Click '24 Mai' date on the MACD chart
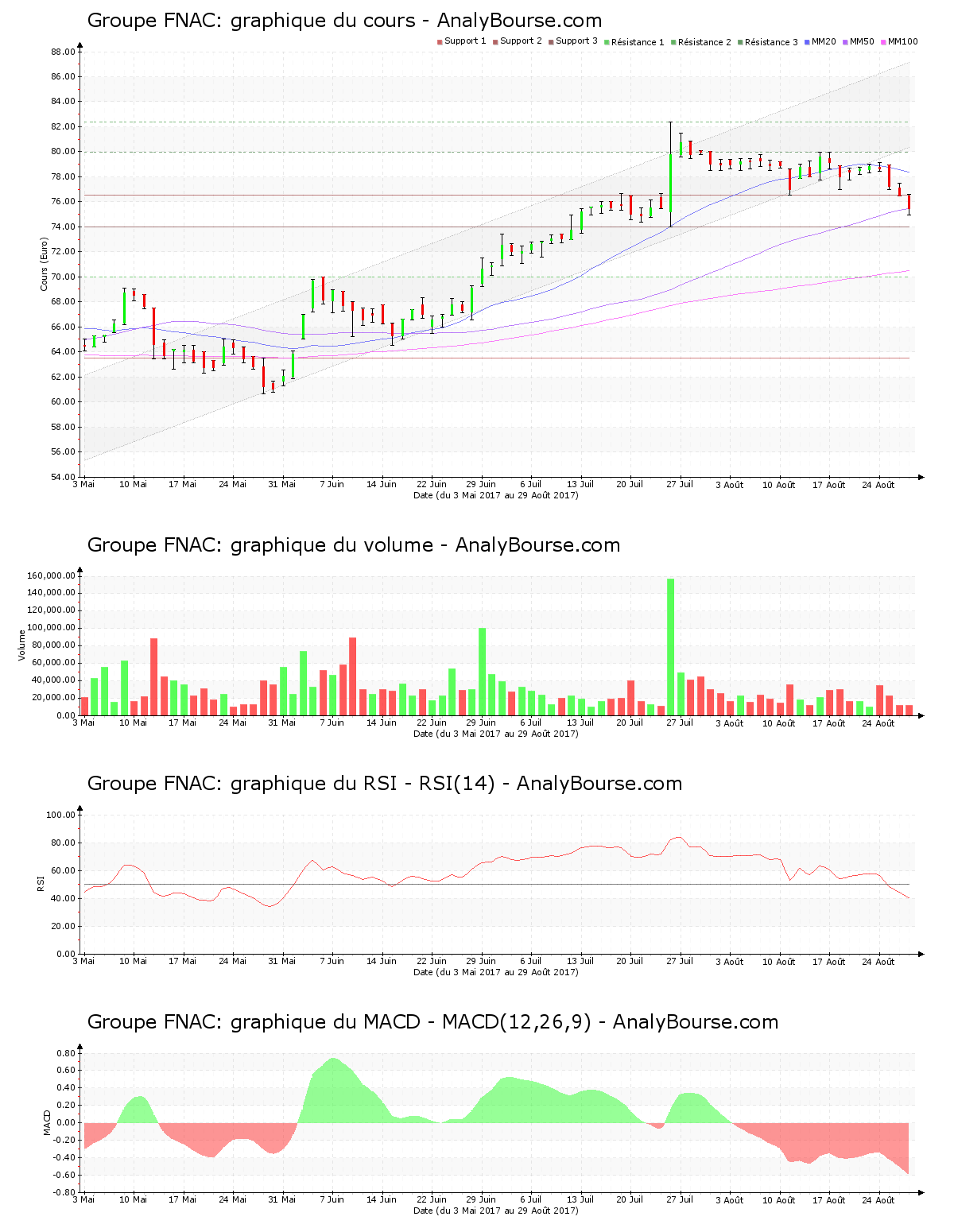Screen dimensions: 954x1232 [232, 1199]
